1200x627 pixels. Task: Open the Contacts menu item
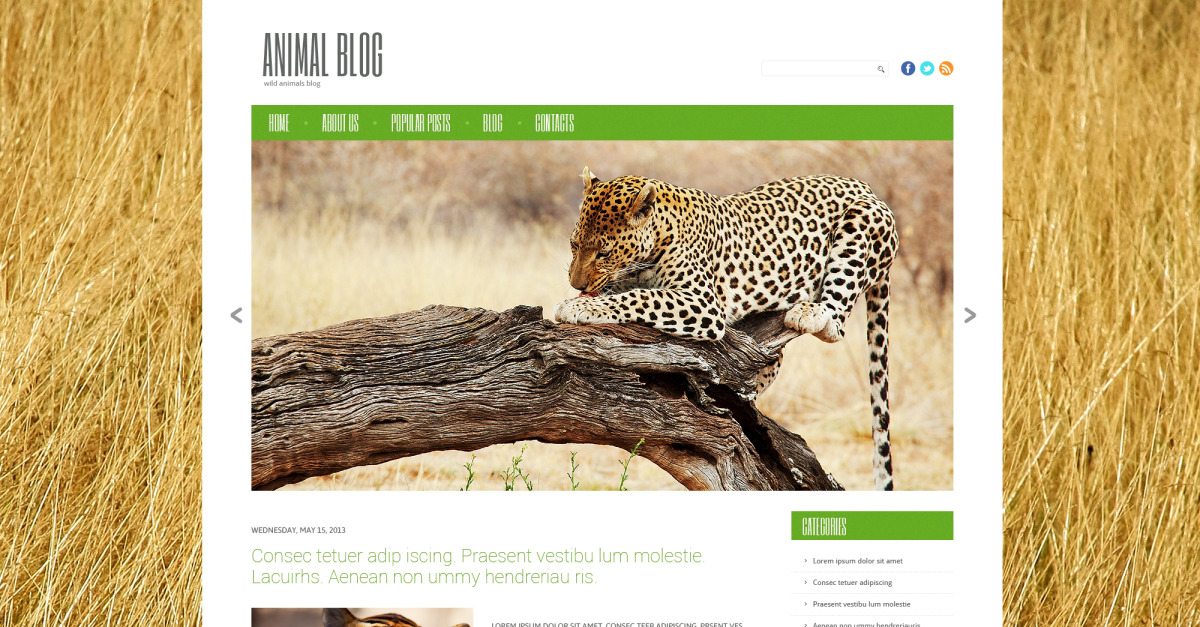[554, 123]
